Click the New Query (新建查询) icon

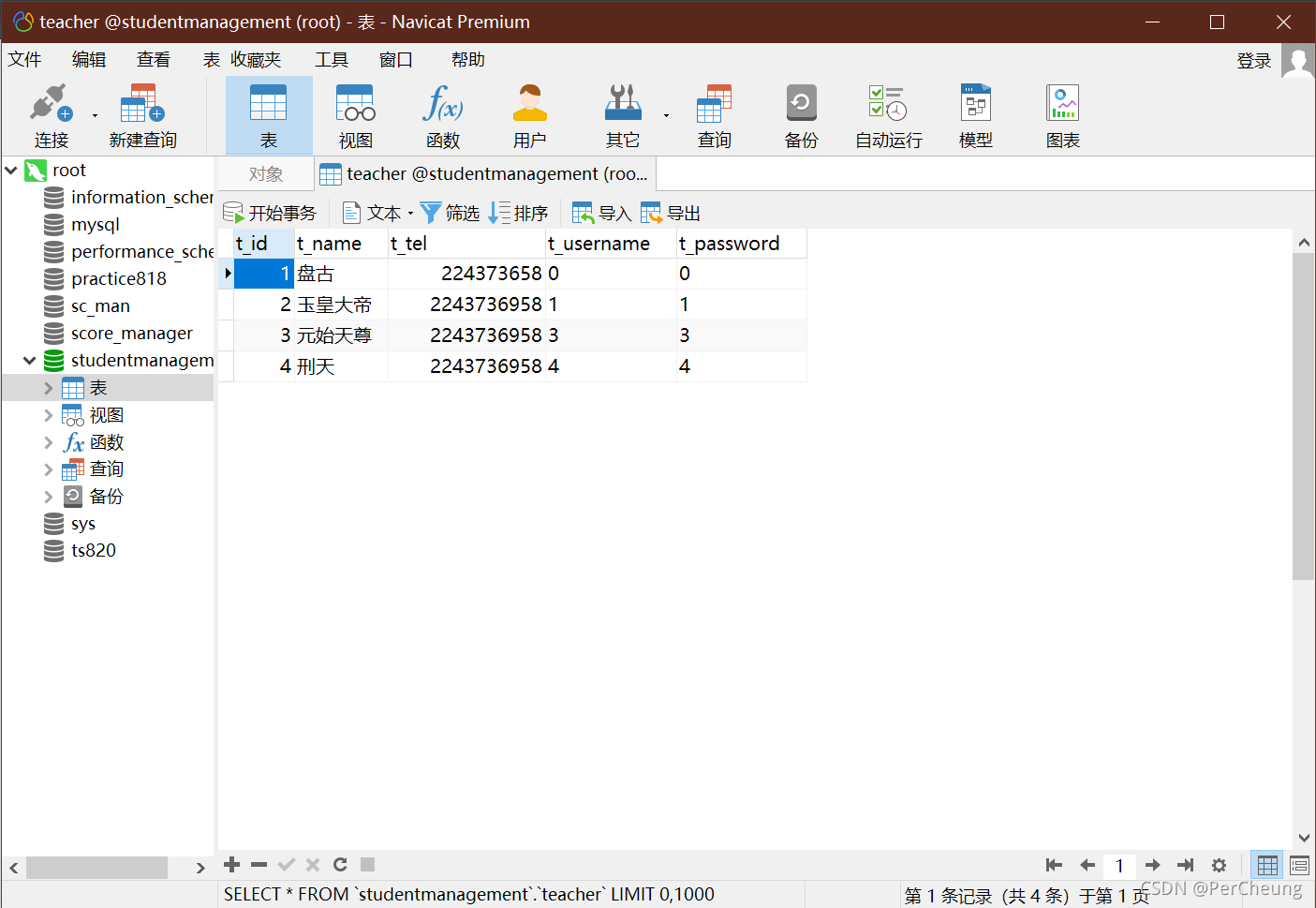point(142,116)
